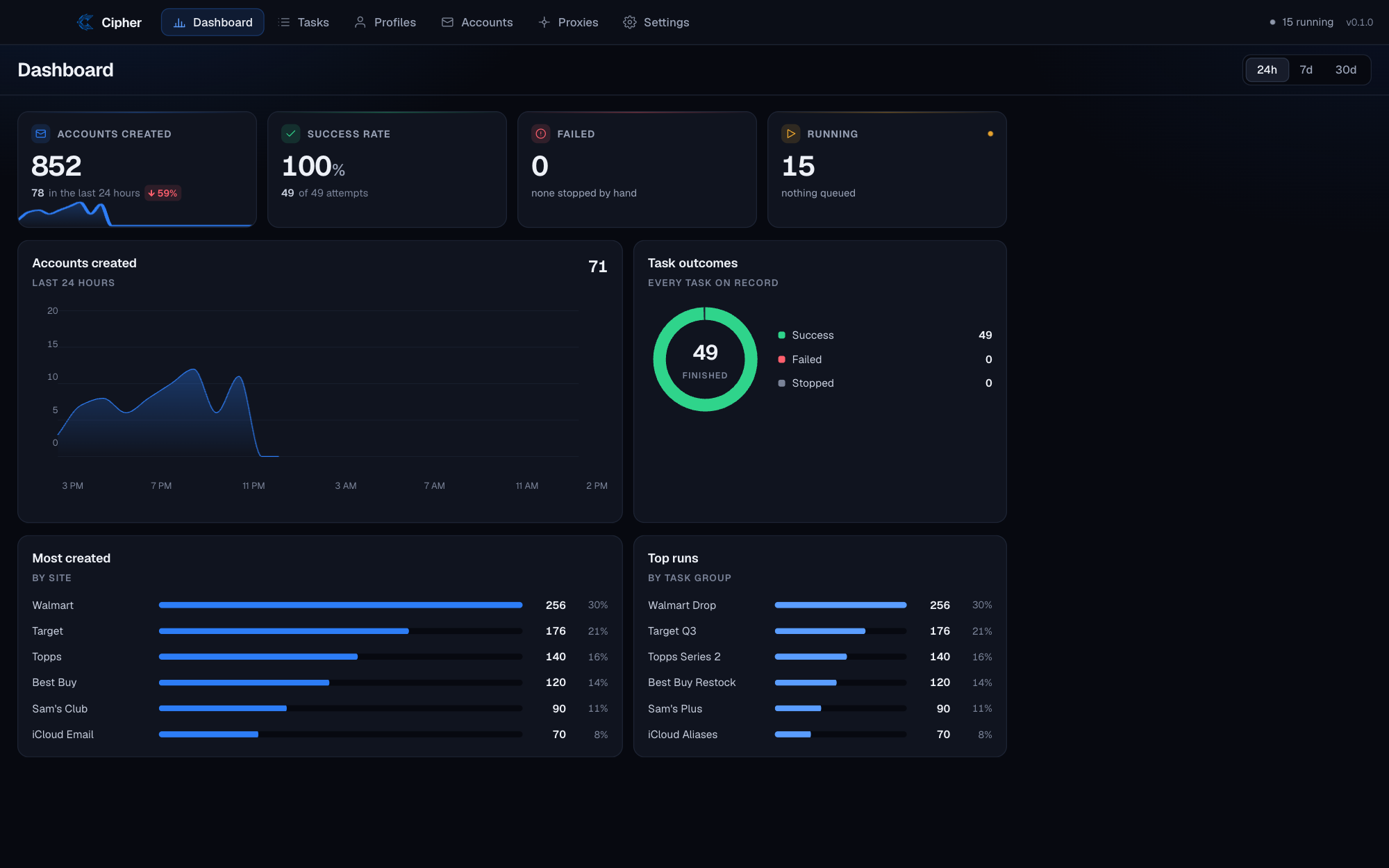The width and height of the screenshot is (1389, 868).
Task: Click the Topps Series 2 progress bar
Action: 840,657
